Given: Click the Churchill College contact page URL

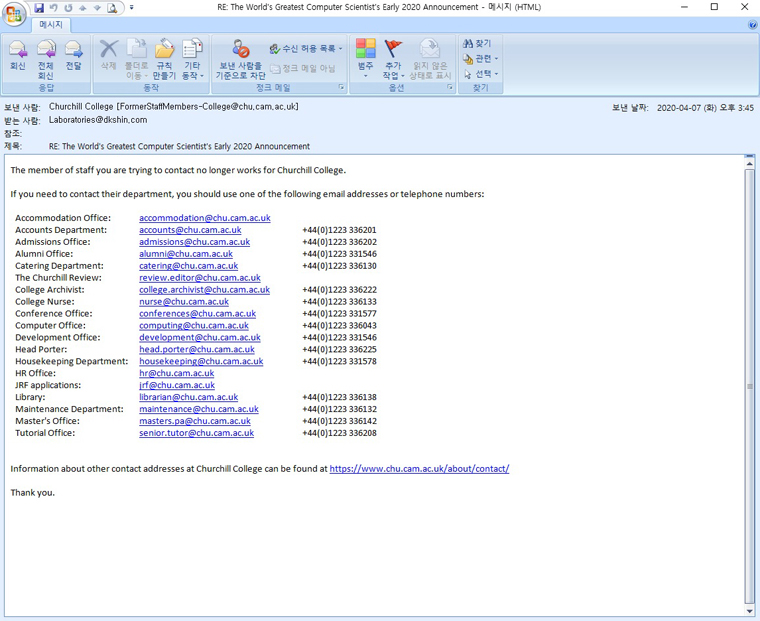Looking at the screenshot, I should pos(419,468).
